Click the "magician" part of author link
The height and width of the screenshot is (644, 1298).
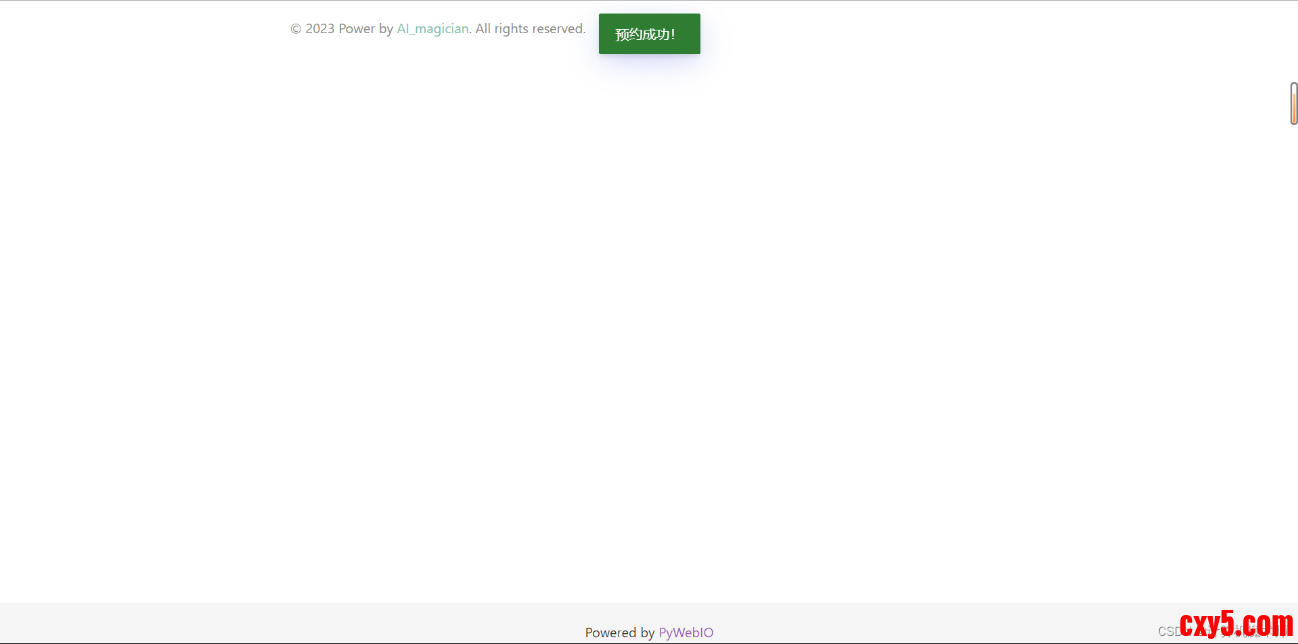tap(443, 29)
